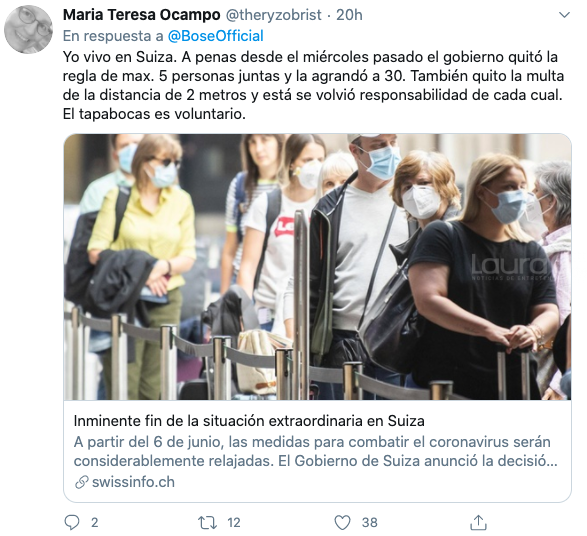This screenshot has width=587, height=536.
Task: Retweet this post via the arrows icon
Action: pos(207,523)
